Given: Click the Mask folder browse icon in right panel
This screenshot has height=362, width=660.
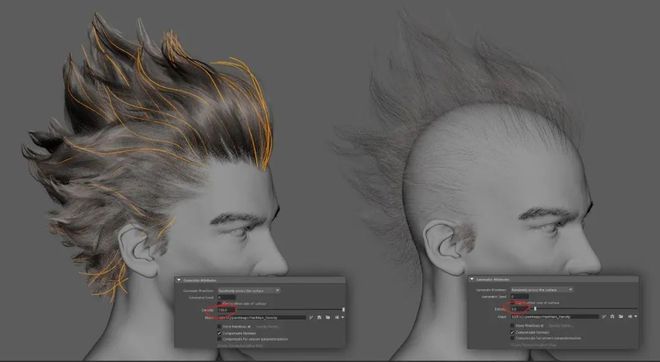Looking at the screenshot, I should 621,316.
